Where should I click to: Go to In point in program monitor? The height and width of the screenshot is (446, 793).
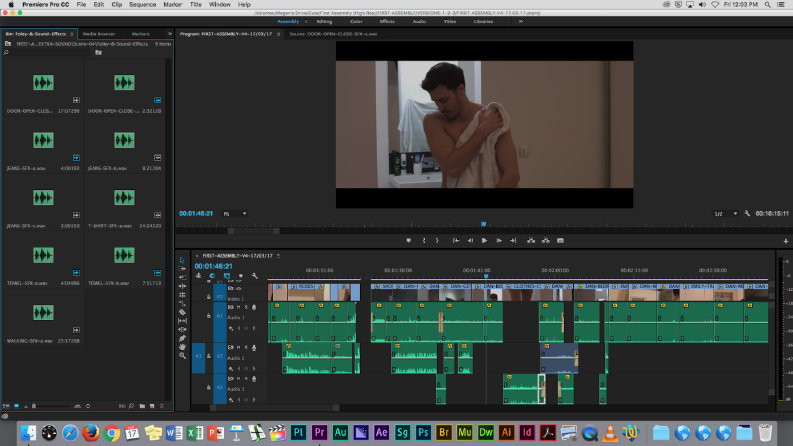(456, 241)
